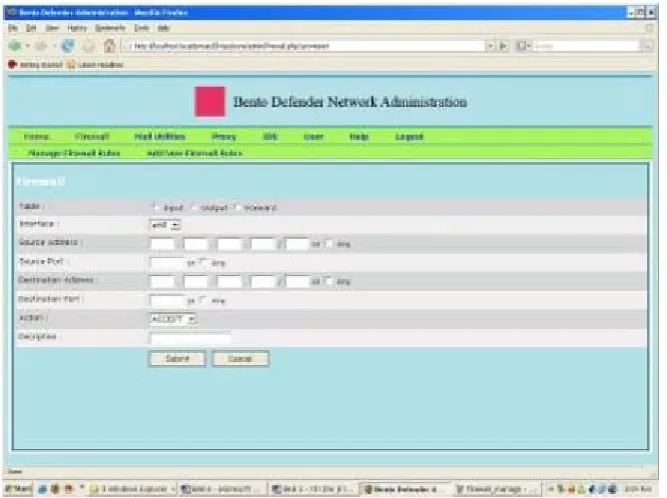Switch to the Bento Defender taskbar item
Screen dimensions: 667x498
(x=404, y=489)
